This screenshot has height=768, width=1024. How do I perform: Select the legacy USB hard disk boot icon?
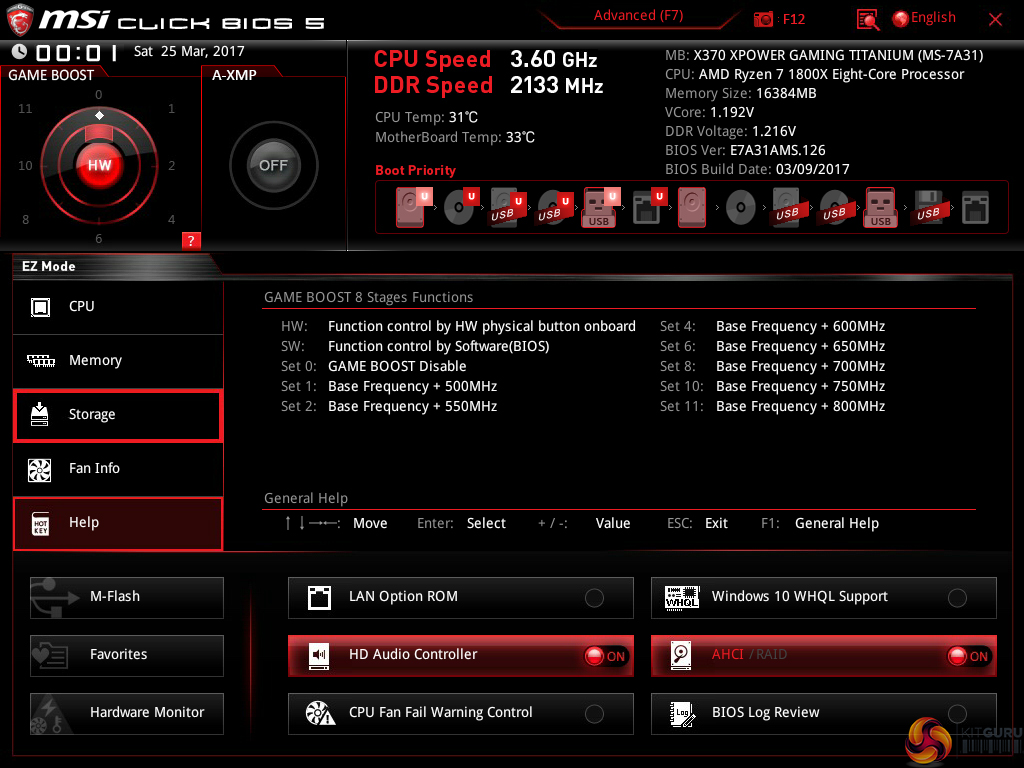pyautogui.click(x=787, y=208)
